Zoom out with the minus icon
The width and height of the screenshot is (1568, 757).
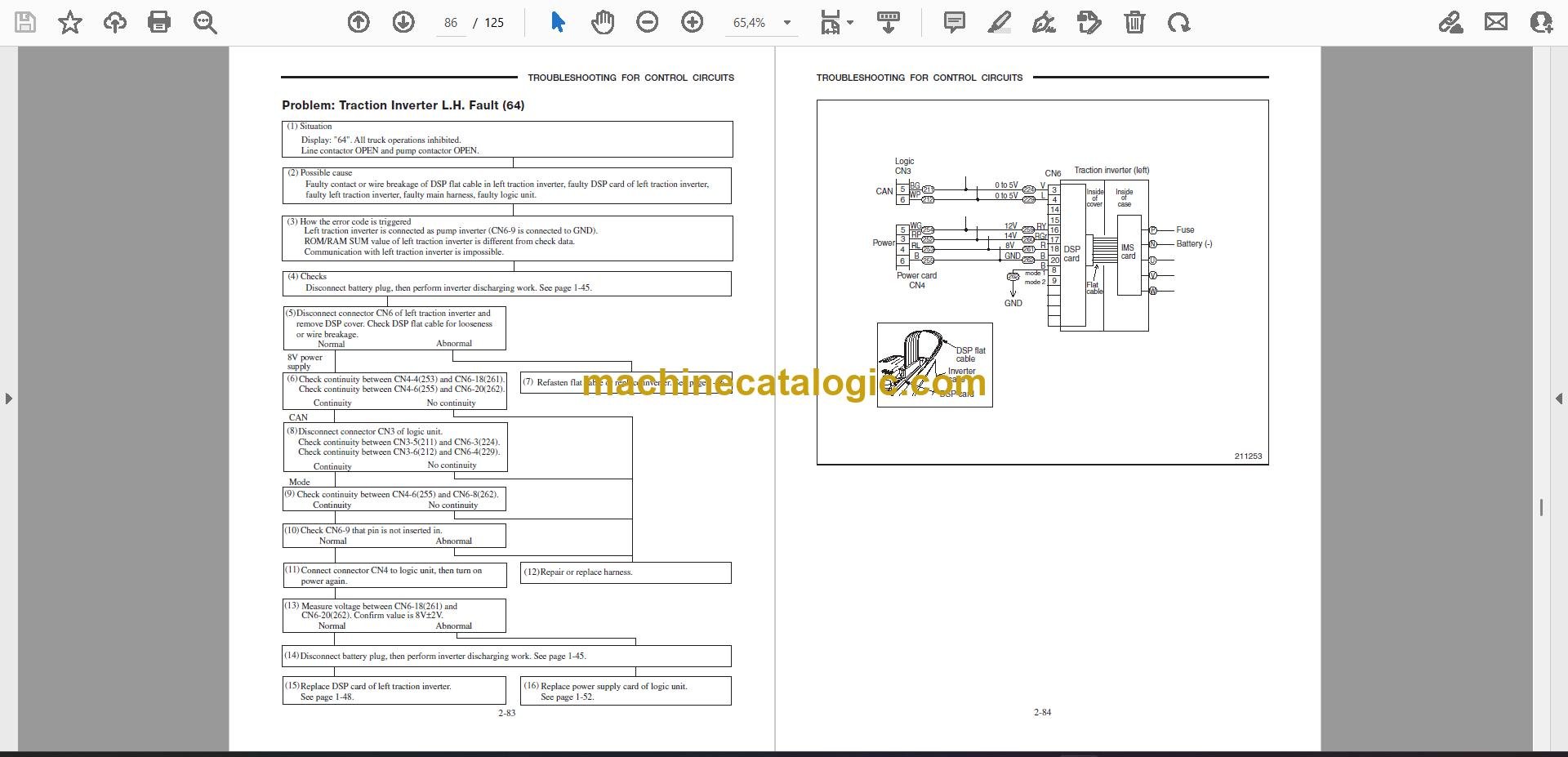(648, 22)
